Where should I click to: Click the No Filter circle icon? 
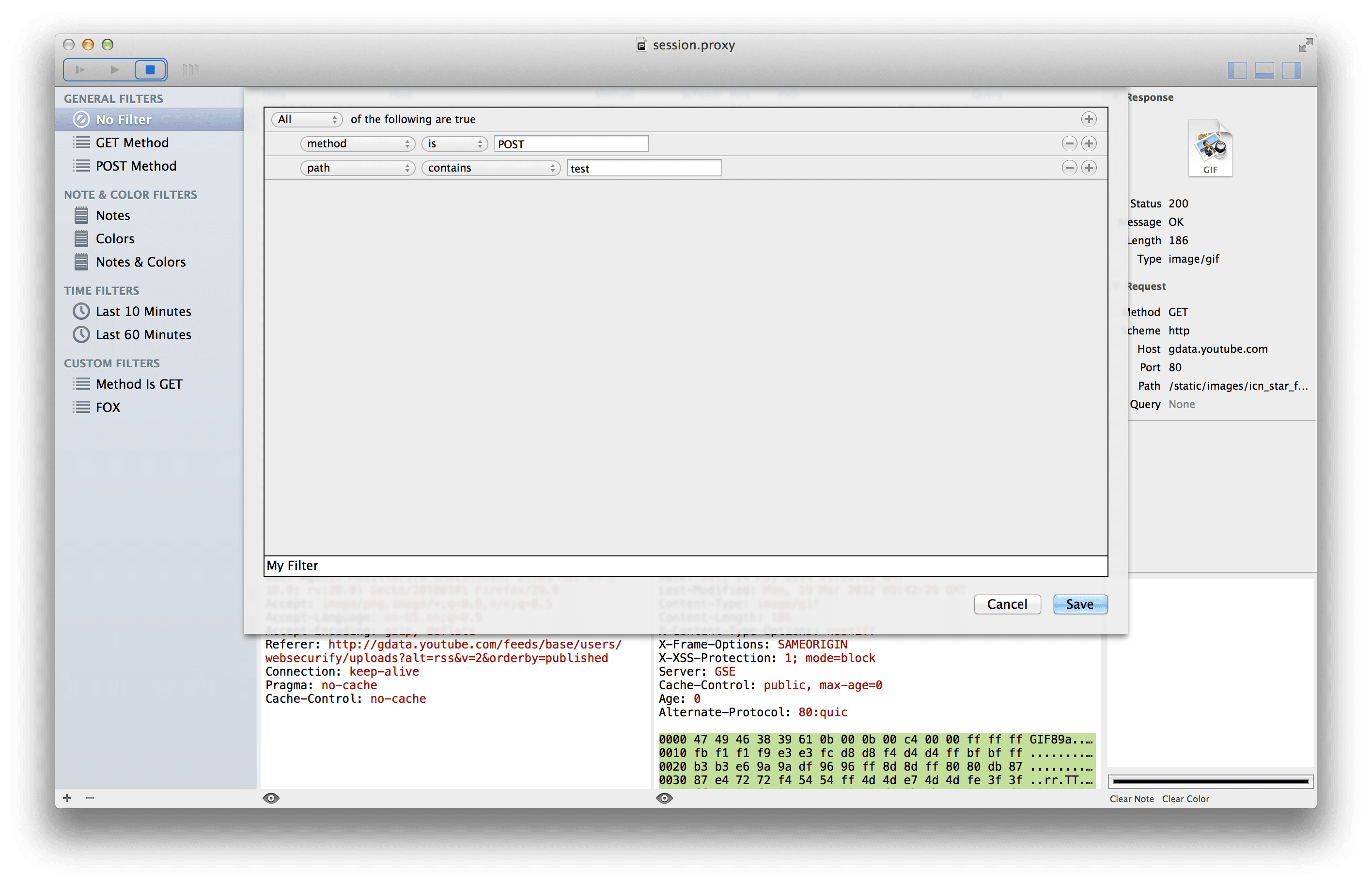pyautogui.click(x=81, y=120)
